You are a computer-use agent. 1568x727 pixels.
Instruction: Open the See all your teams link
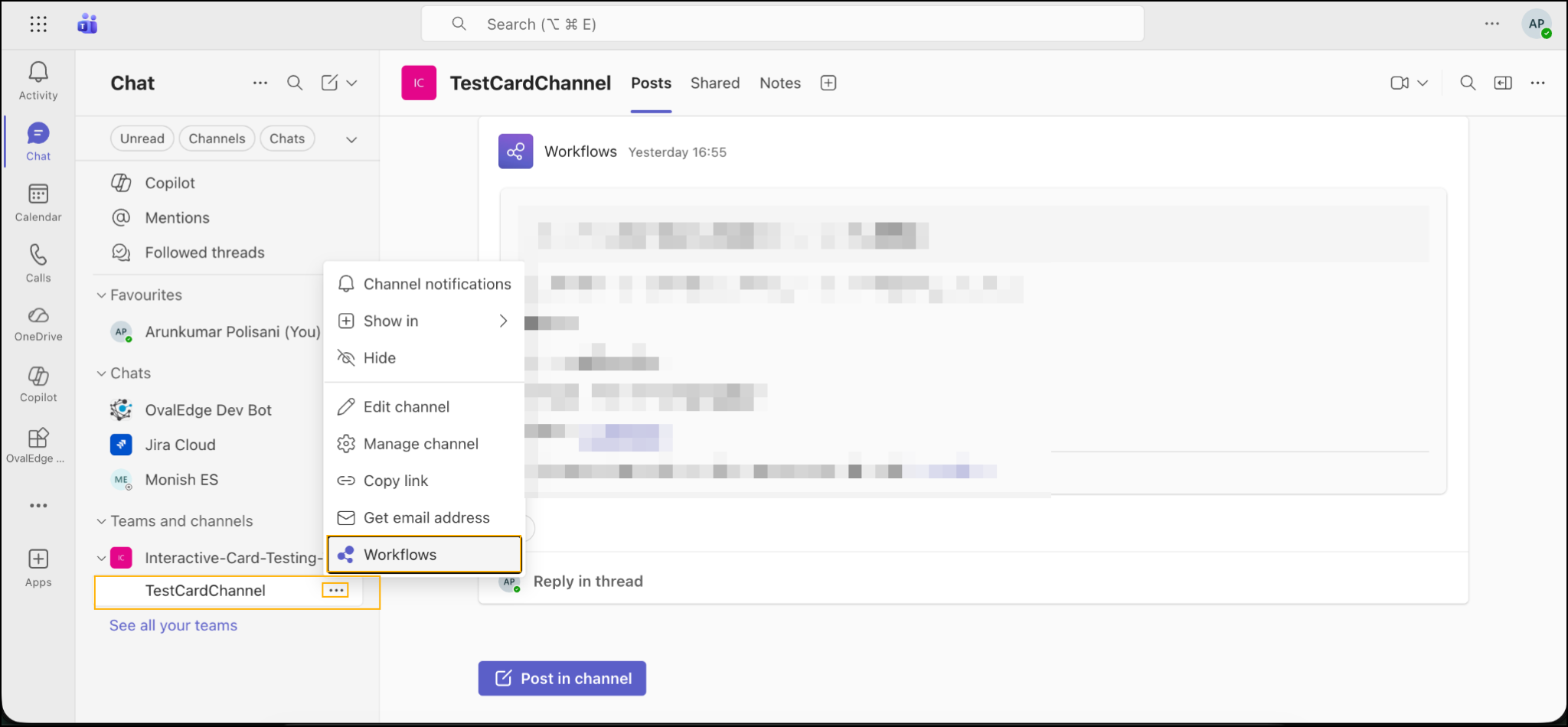click(x=174, y=625)
